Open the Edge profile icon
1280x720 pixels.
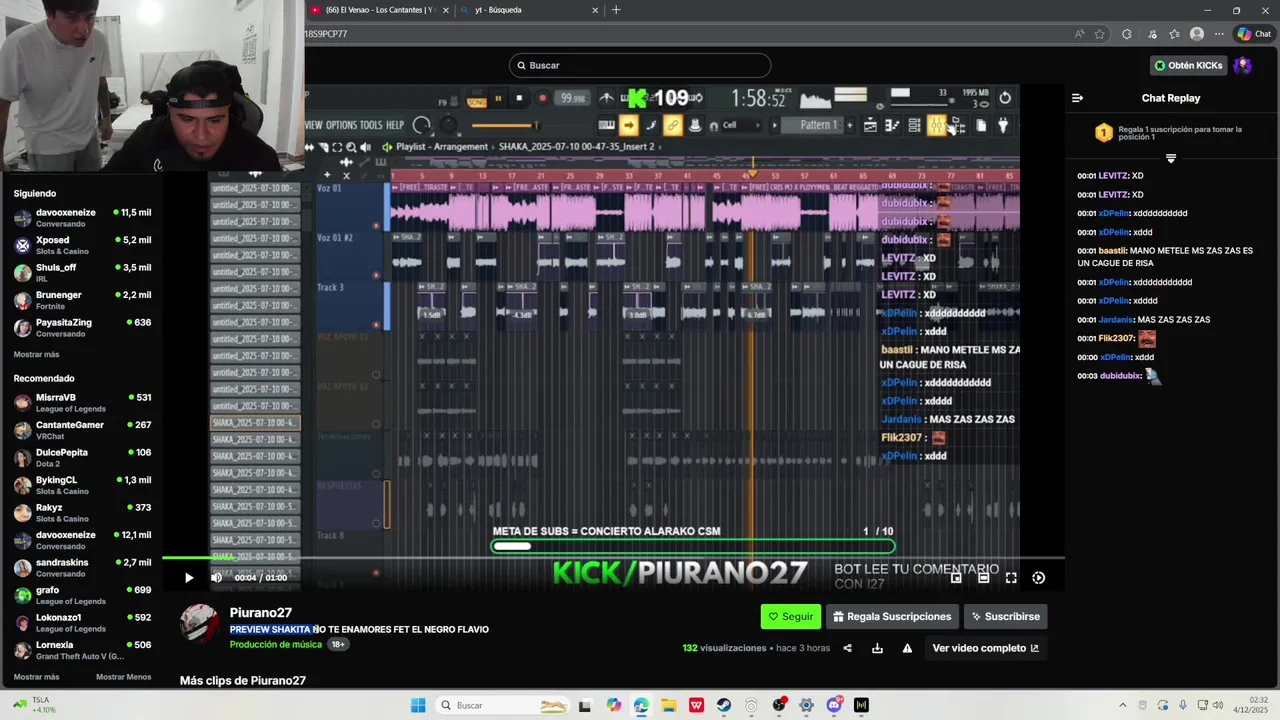coord(1197,34)
